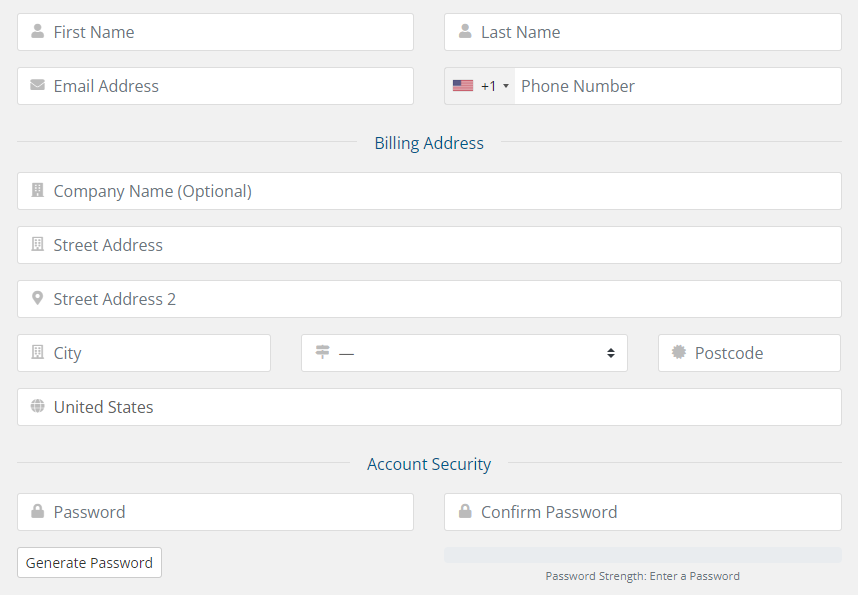This screenshot has width=858, height=595.
Task: Click the building icon beside Company Name
Action: pos(38,191)
